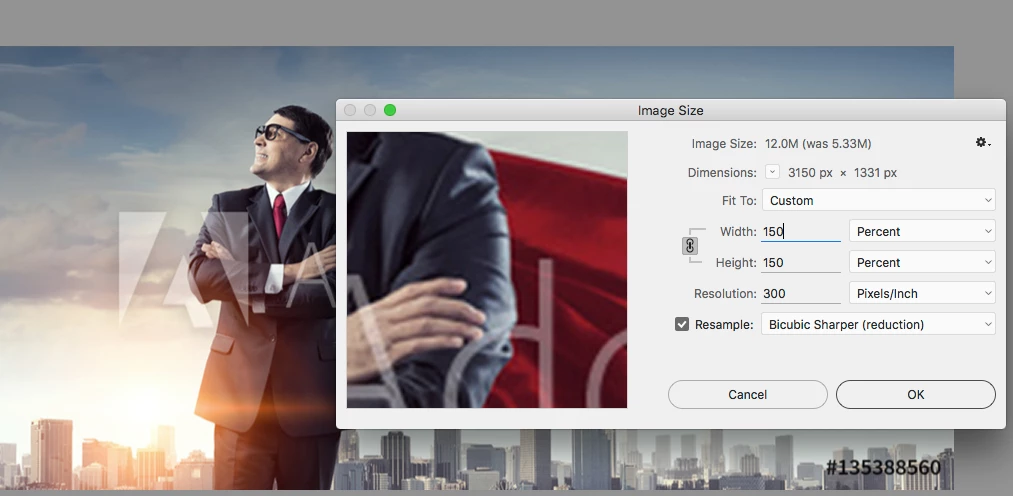The image size is (1013, 496).
Task: Open the Fit To Custom dropdown
Action: click(x=879, y=200)
